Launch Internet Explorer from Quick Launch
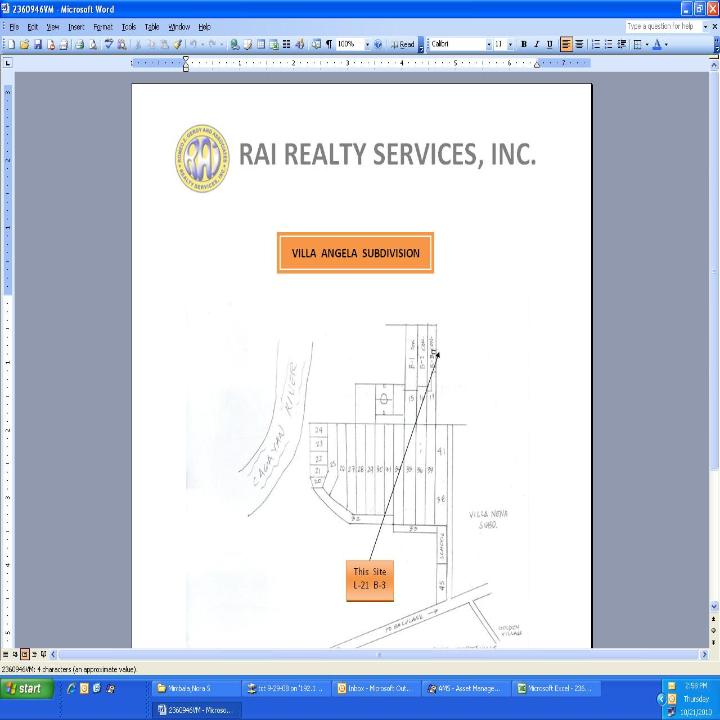720x720 pixels. click(x=71, y=688)
